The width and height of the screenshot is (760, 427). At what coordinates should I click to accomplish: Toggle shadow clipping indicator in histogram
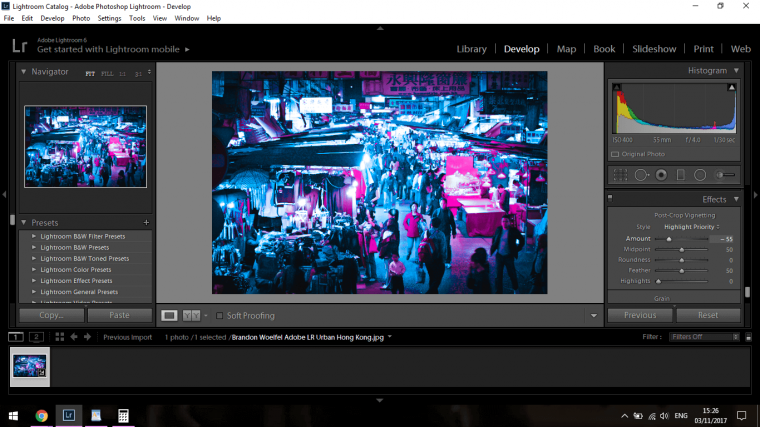617,87
